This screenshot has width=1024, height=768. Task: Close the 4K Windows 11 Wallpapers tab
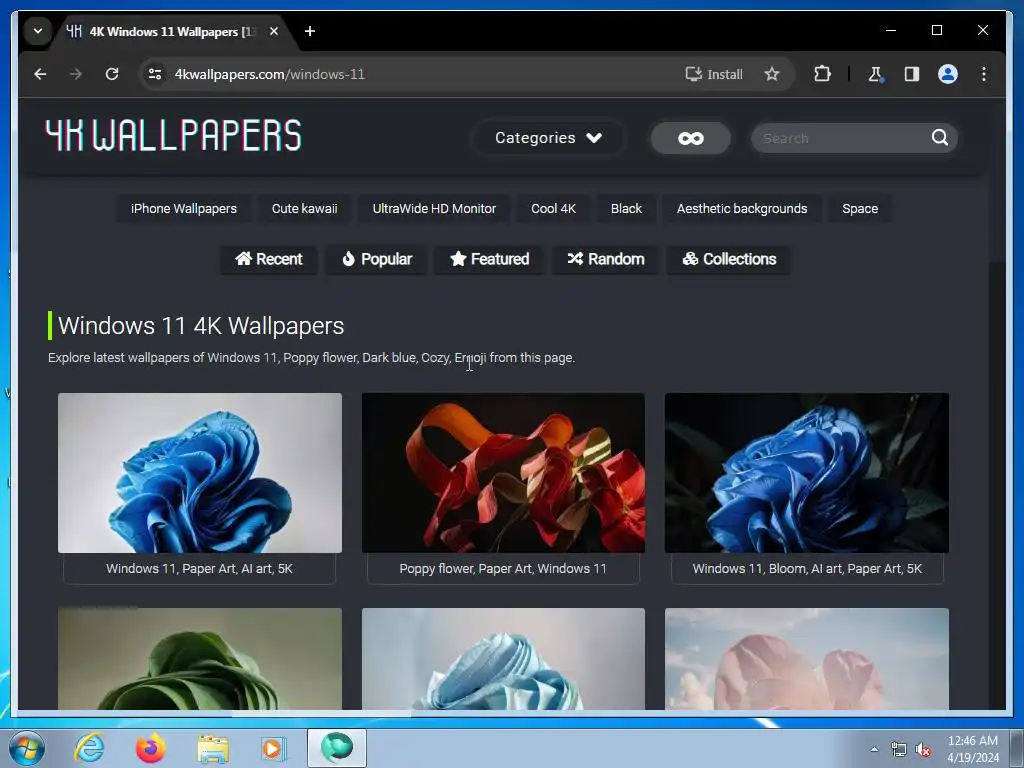(x=274, y=31)
